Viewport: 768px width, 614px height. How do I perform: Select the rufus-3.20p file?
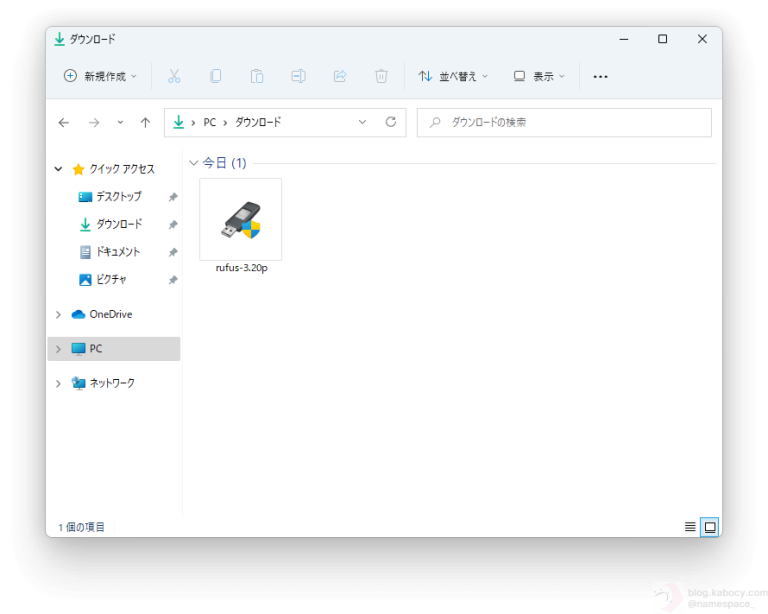pyautogui.click(x=241, y=226)
